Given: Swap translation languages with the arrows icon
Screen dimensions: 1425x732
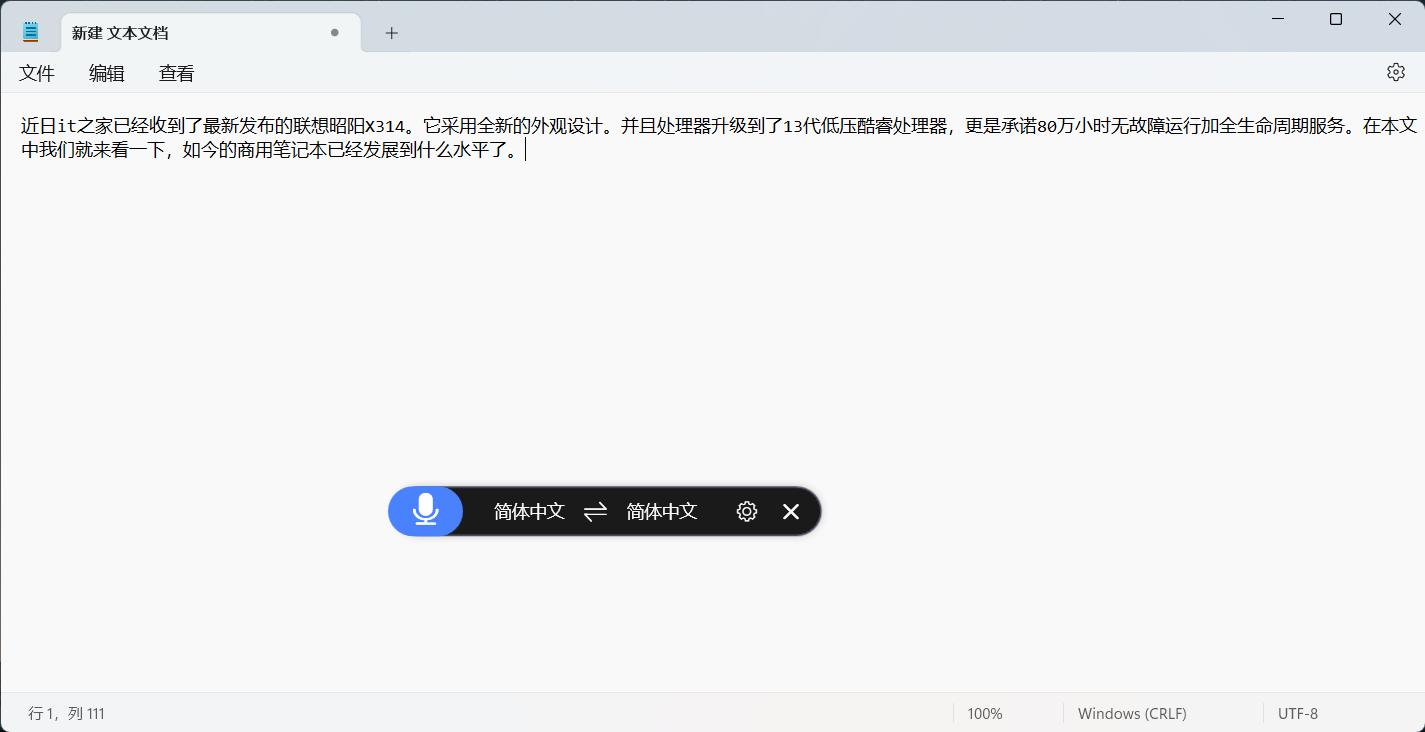Looking at the screenshot, I should click(594, 511).
